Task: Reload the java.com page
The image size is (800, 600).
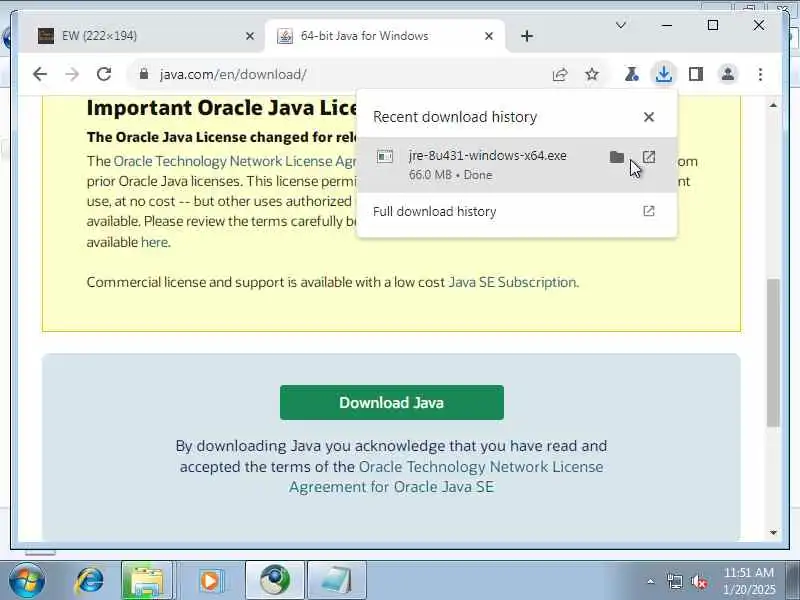Action: click(104, 74)
